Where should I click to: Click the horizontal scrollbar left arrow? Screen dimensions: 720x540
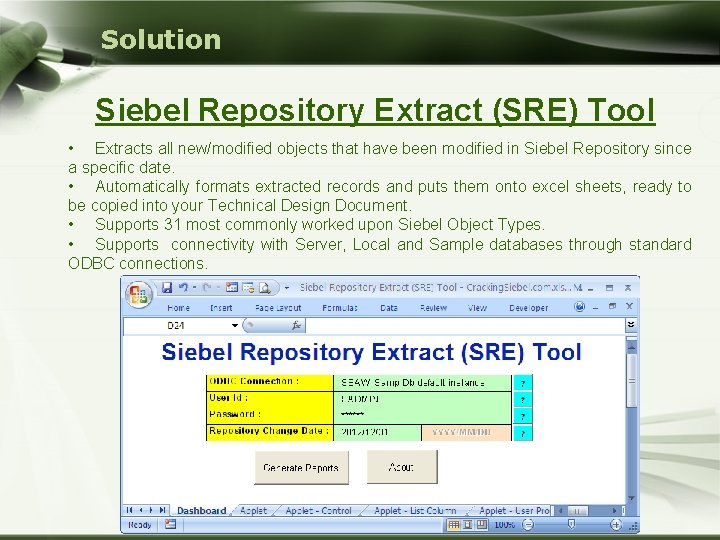pos(560,511)
